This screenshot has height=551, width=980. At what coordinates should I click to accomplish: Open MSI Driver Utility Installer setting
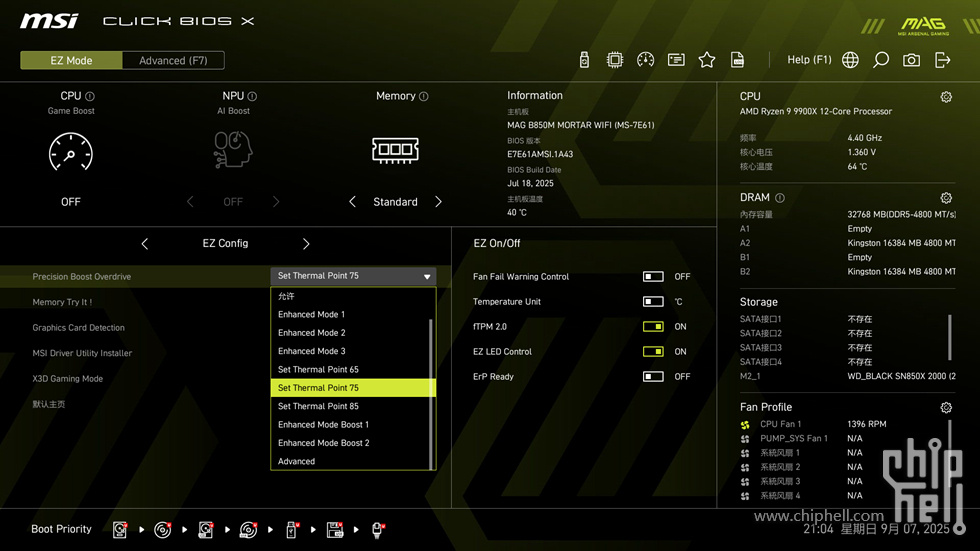point(82,354)
